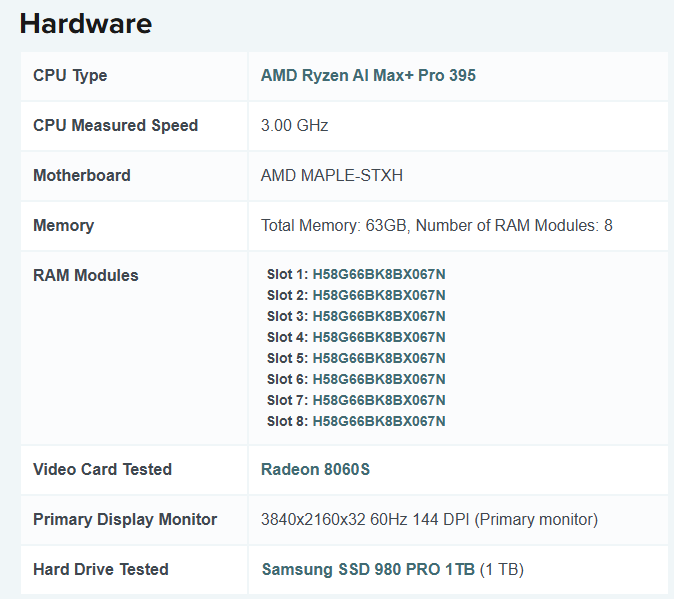Follow the Radeon 8060S video card link
The width and height of the screenshot is (674, 599).
pos(315,470)
